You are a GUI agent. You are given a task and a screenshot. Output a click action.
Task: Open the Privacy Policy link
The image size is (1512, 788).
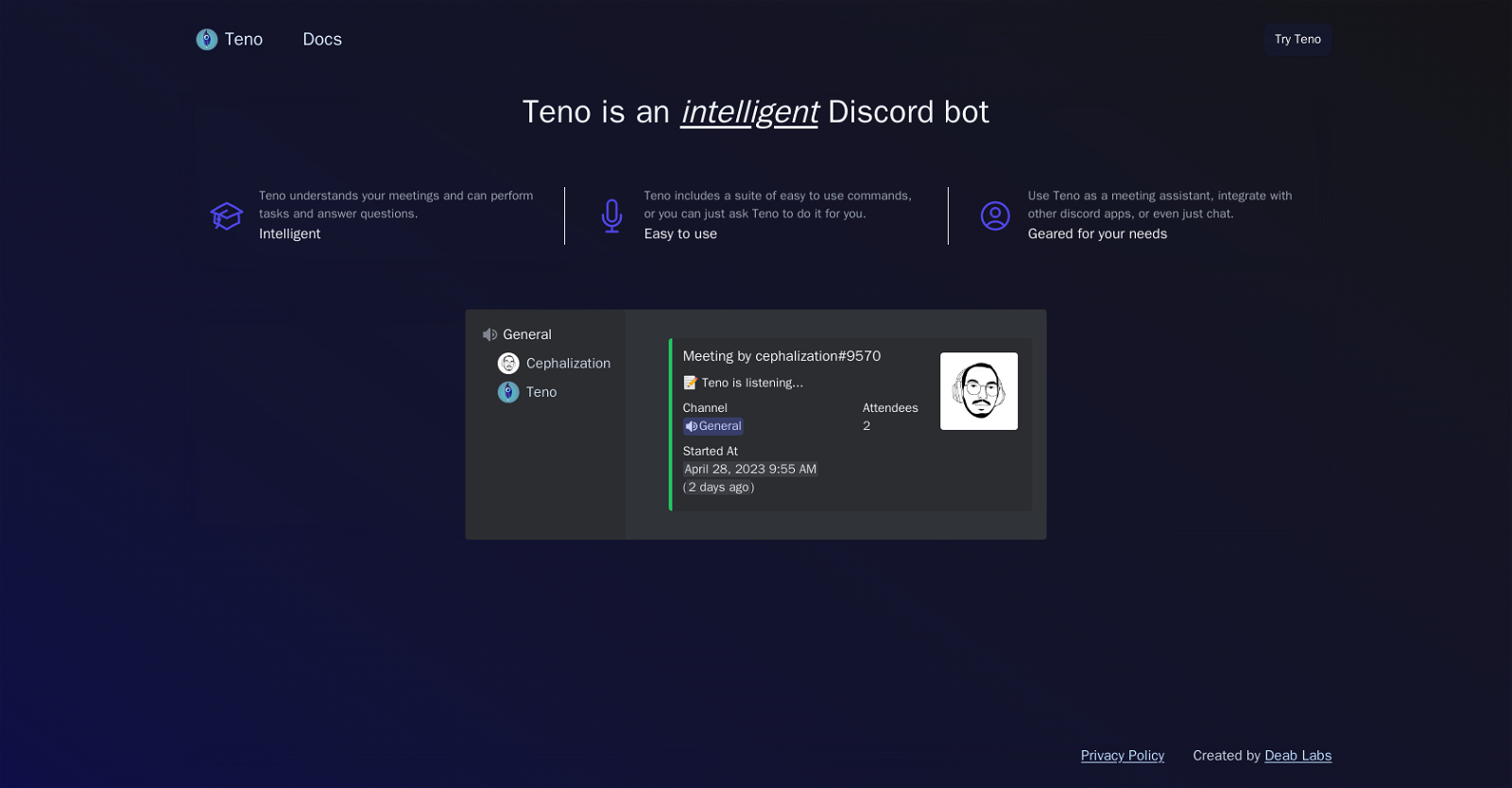tap(1123, 756)
